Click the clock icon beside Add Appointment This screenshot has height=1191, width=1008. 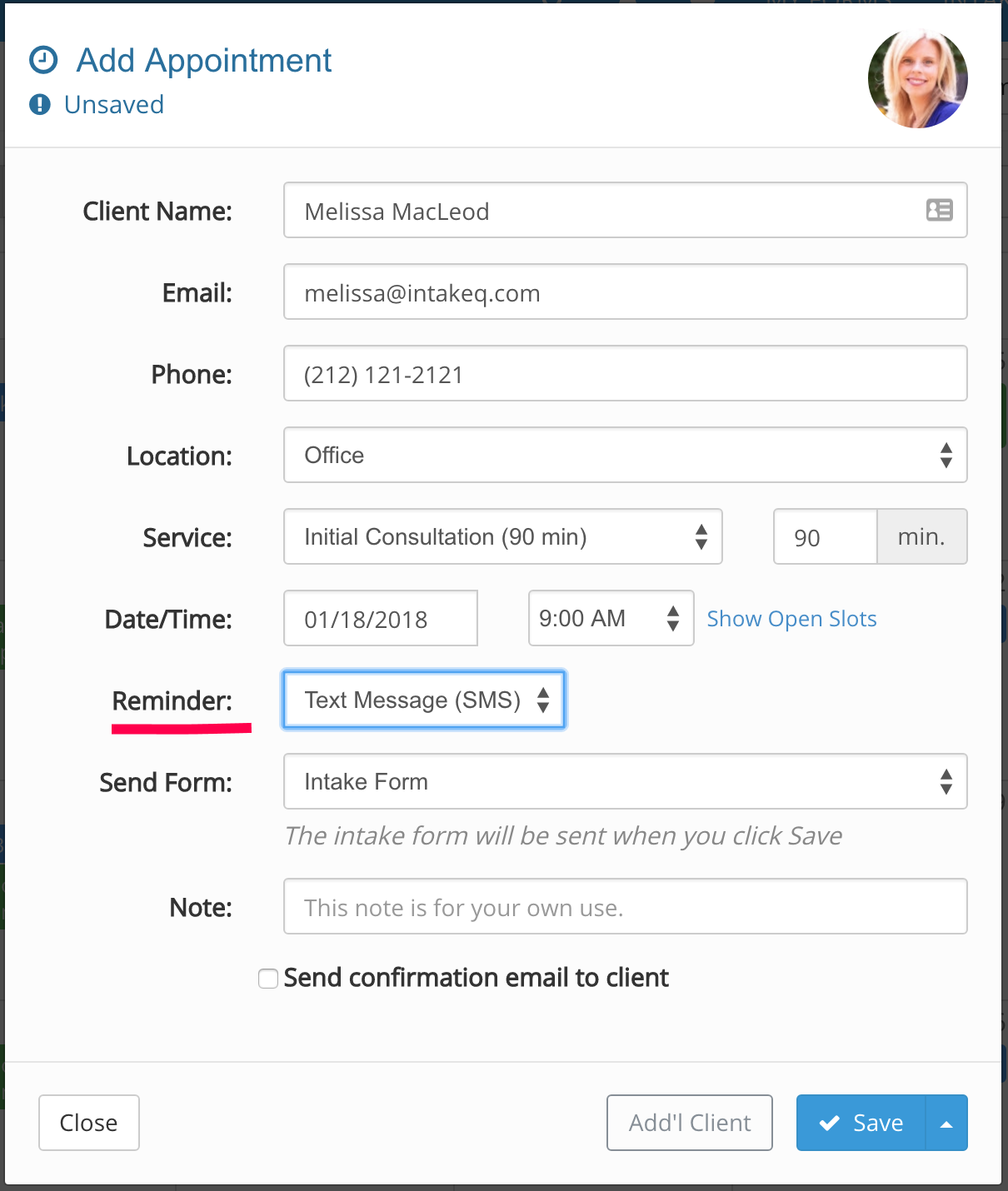tap(43, 60)
